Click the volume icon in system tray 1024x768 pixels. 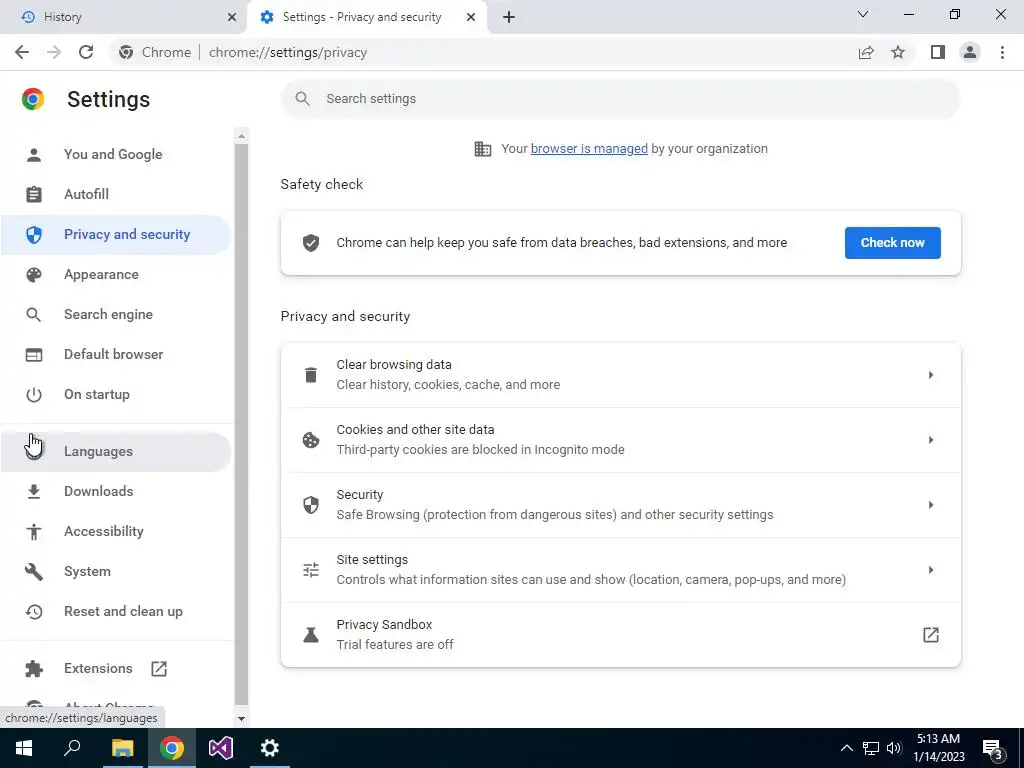tap(894, 748)
